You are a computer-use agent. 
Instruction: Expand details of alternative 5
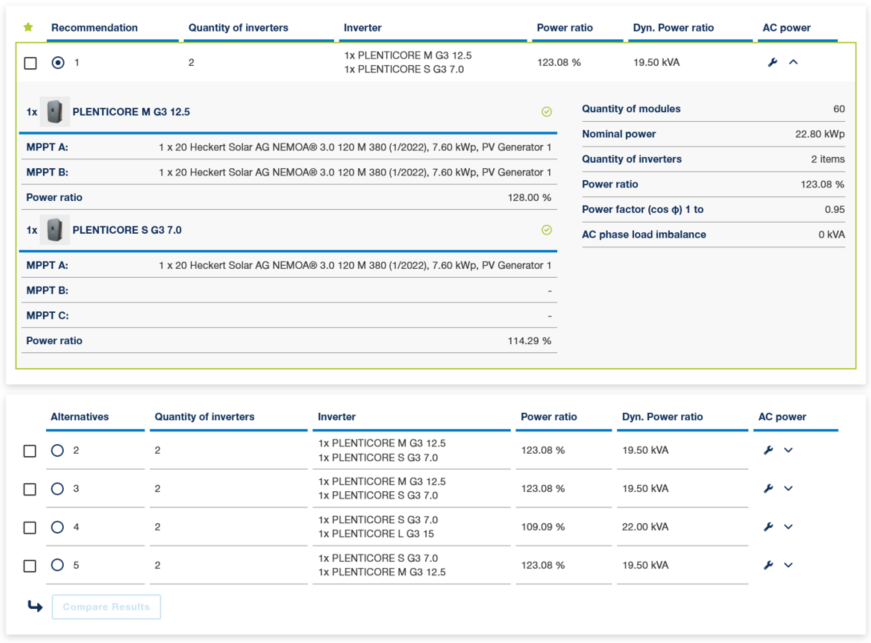tap(788, 565)
